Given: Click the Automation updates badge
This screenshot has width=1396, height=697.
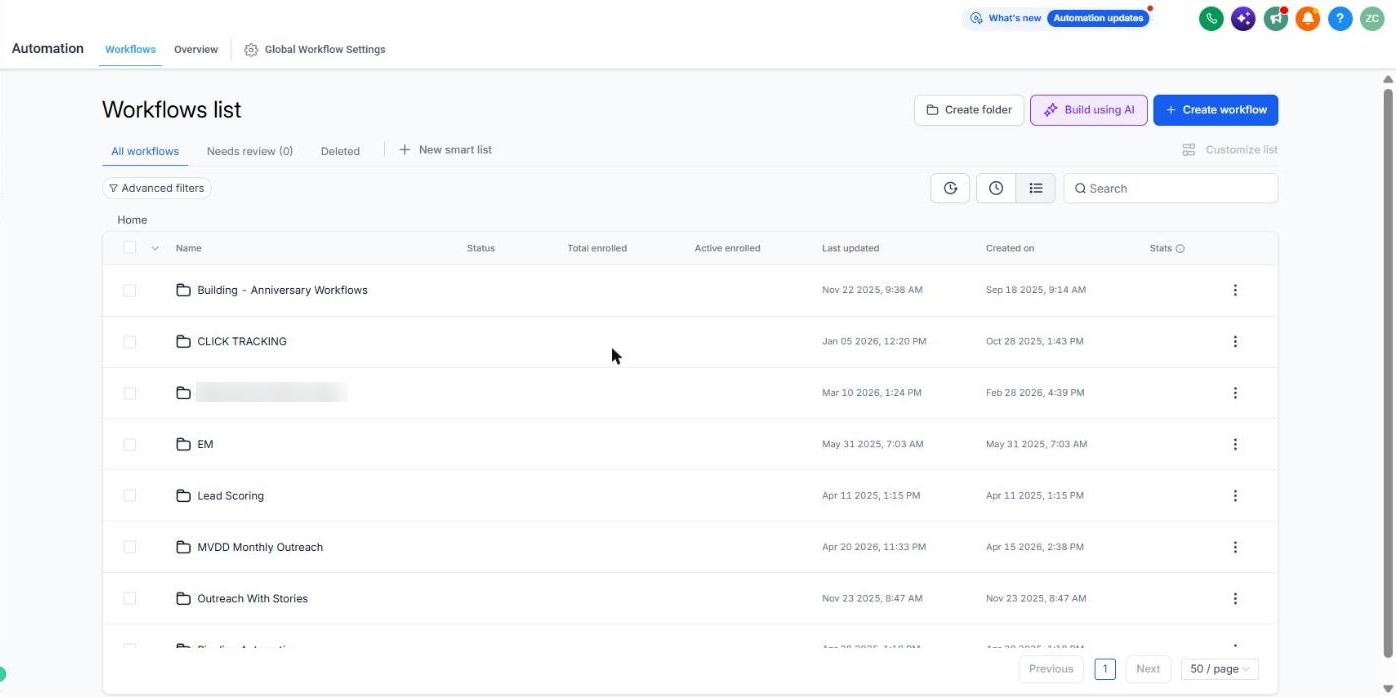Looking at the screenshot, I should (x=1098, y=18).
